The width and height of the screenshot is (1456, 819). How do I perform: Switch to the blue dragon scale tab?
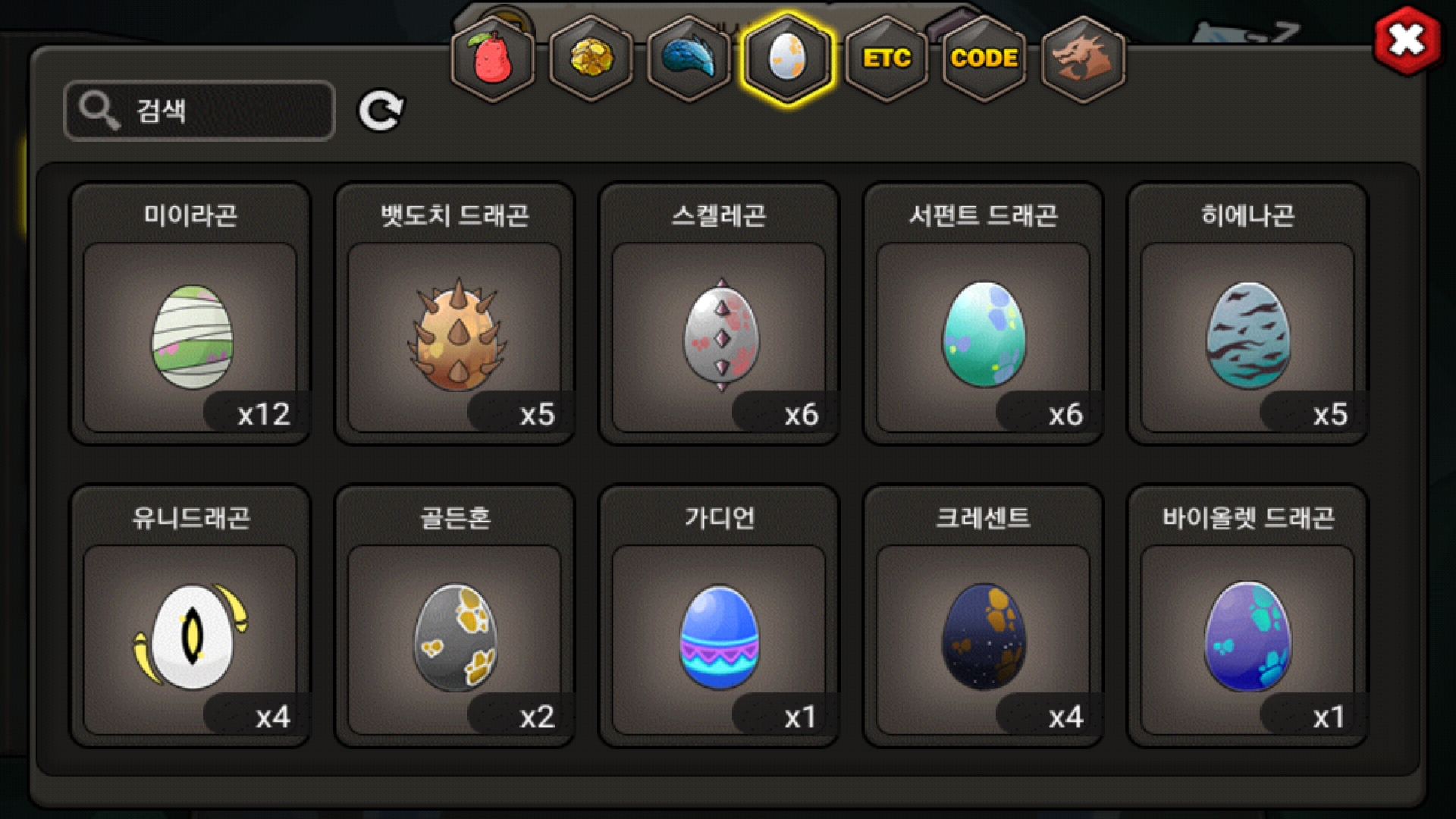[x=689, y=58]
